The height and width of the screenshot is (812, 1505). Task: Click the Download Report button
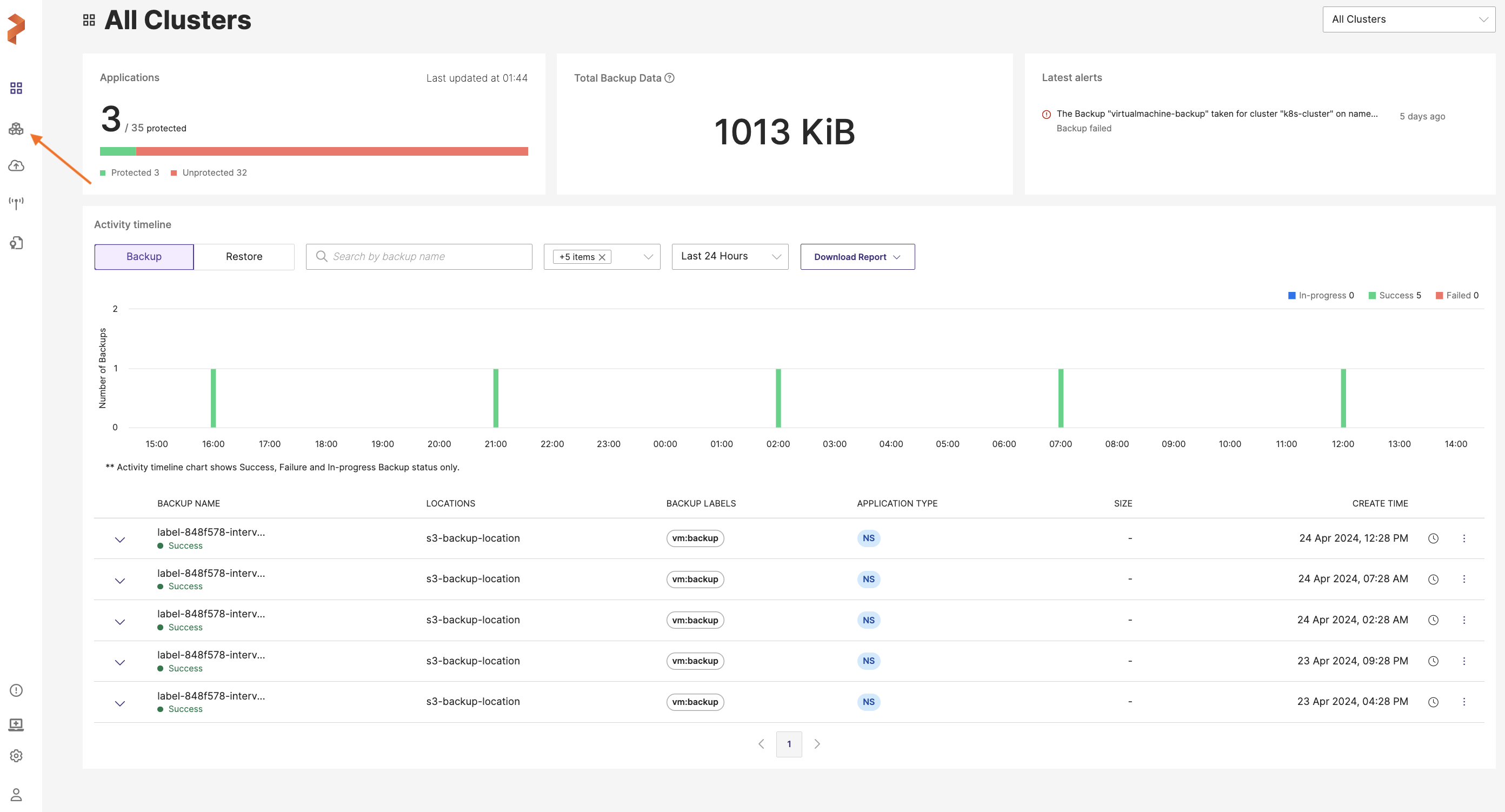(857, 257)
